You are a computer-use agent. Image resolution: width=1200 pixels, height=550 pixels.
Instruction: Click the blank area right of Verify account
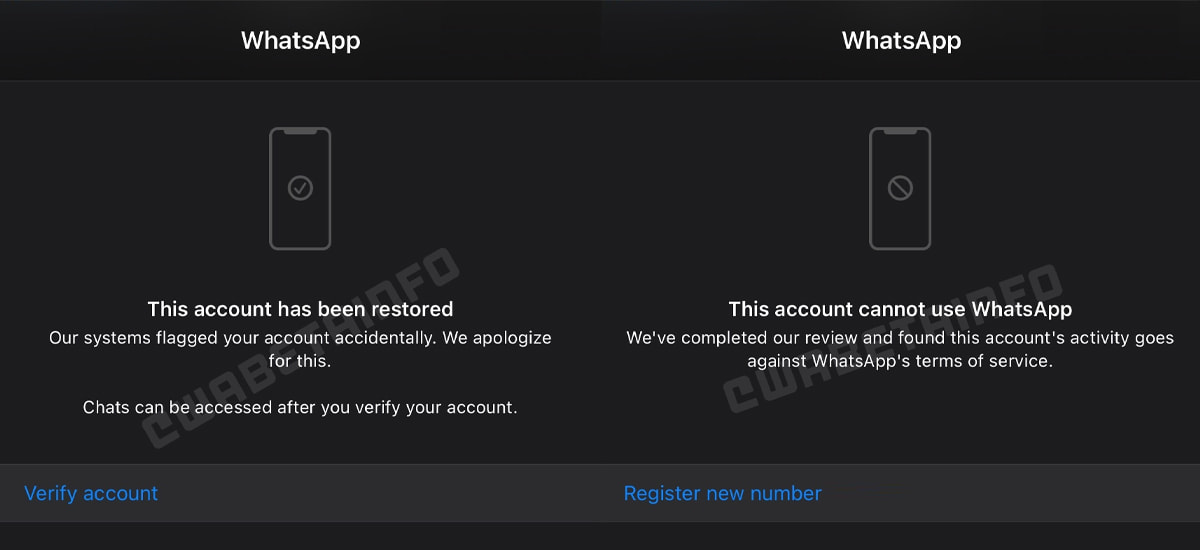(x=400, y=493)
